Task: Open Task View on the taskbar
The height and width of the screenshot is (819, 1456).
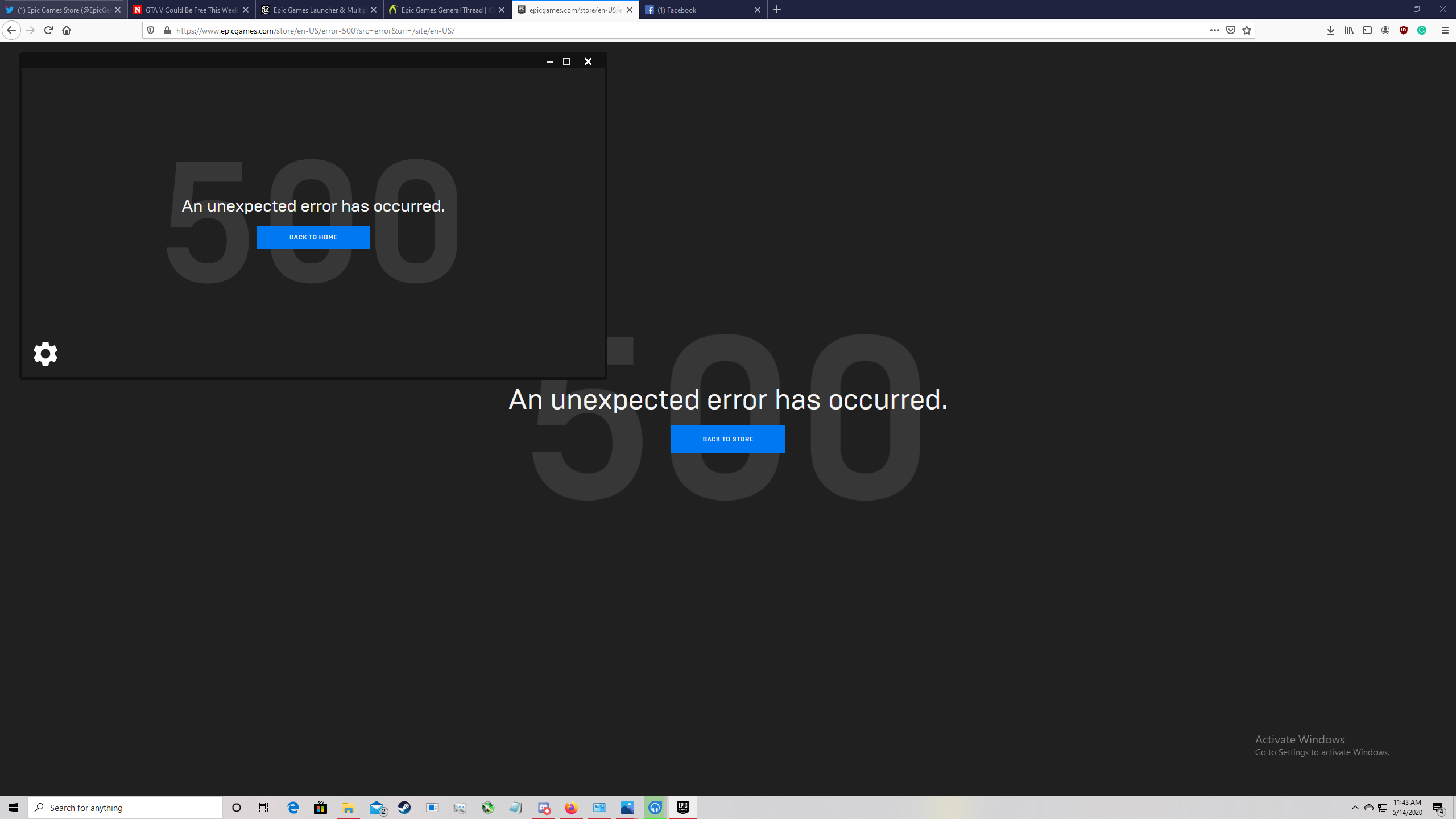Action: click(264, 808)
